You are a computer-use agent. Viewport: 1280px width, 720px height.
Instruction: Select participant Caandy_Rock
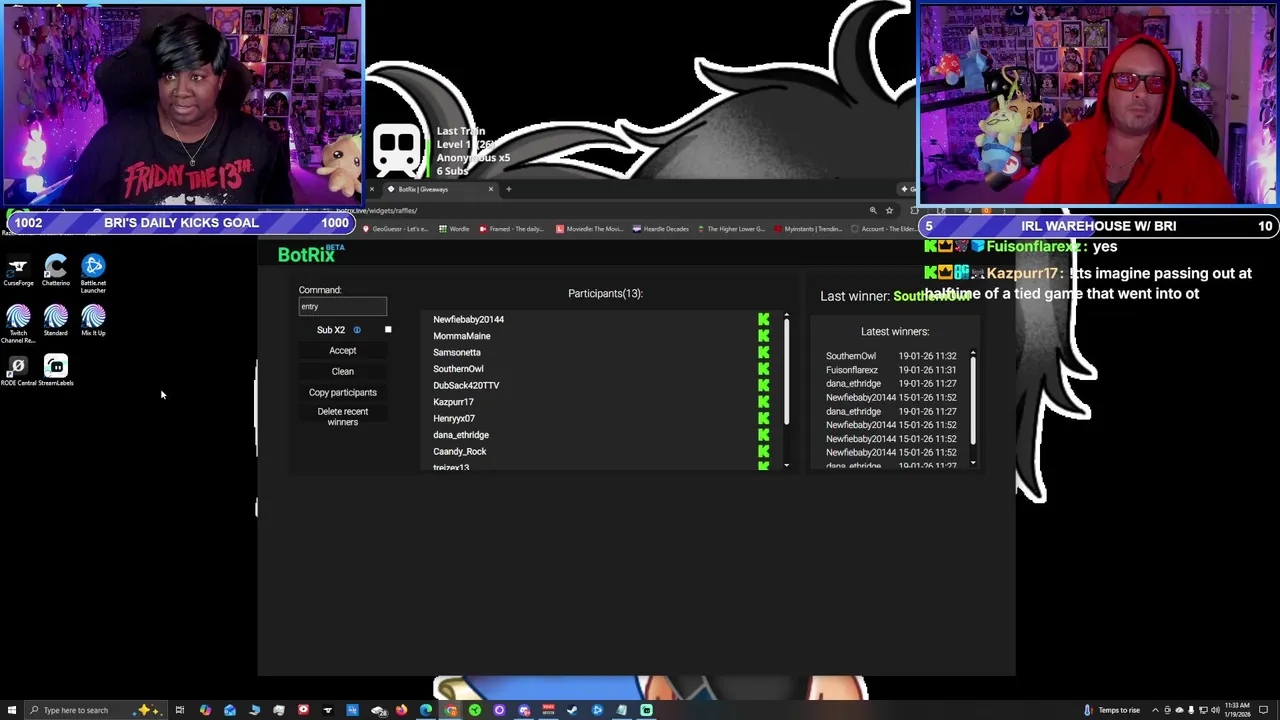[x=459, y=451]
